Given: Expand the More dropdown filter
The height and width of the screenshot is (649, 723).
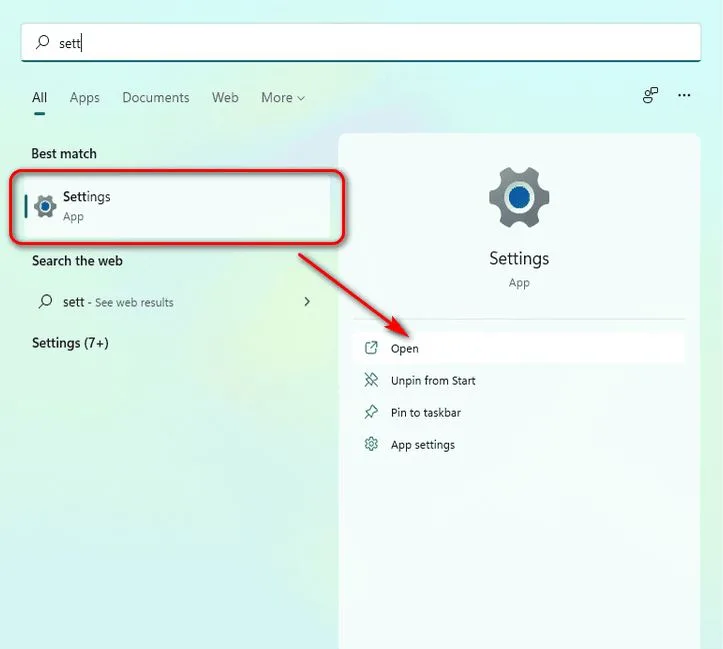Looking at the screenshot, I should tap(283, 98).
